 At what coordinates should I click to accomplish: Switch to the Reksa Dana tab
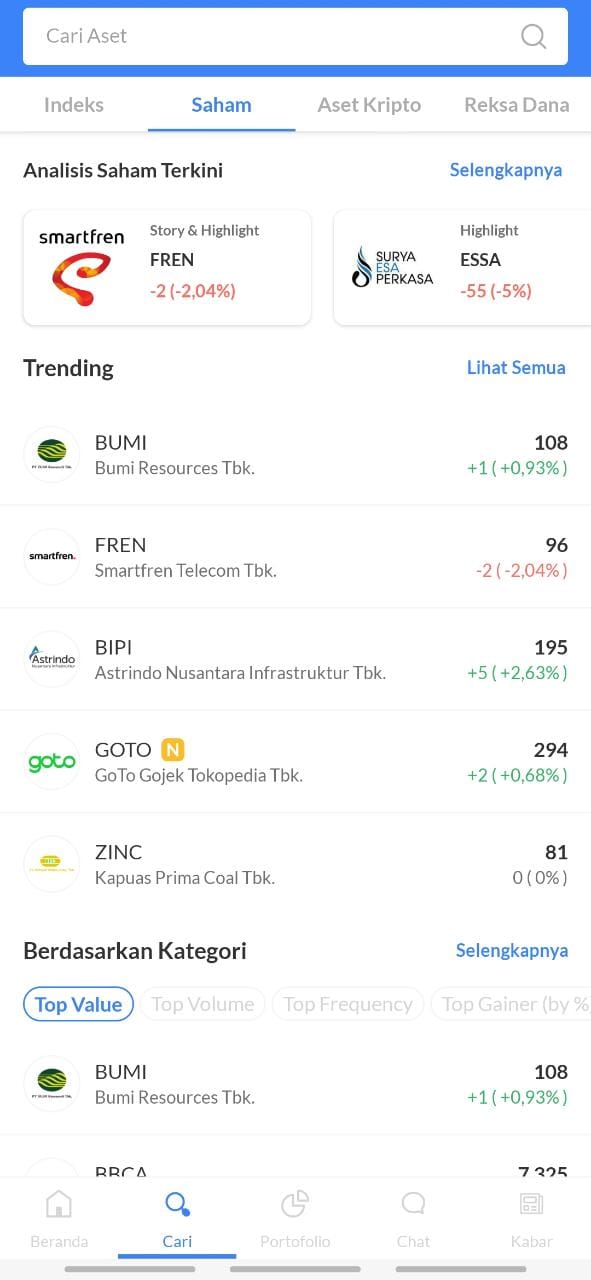point(517,105)
